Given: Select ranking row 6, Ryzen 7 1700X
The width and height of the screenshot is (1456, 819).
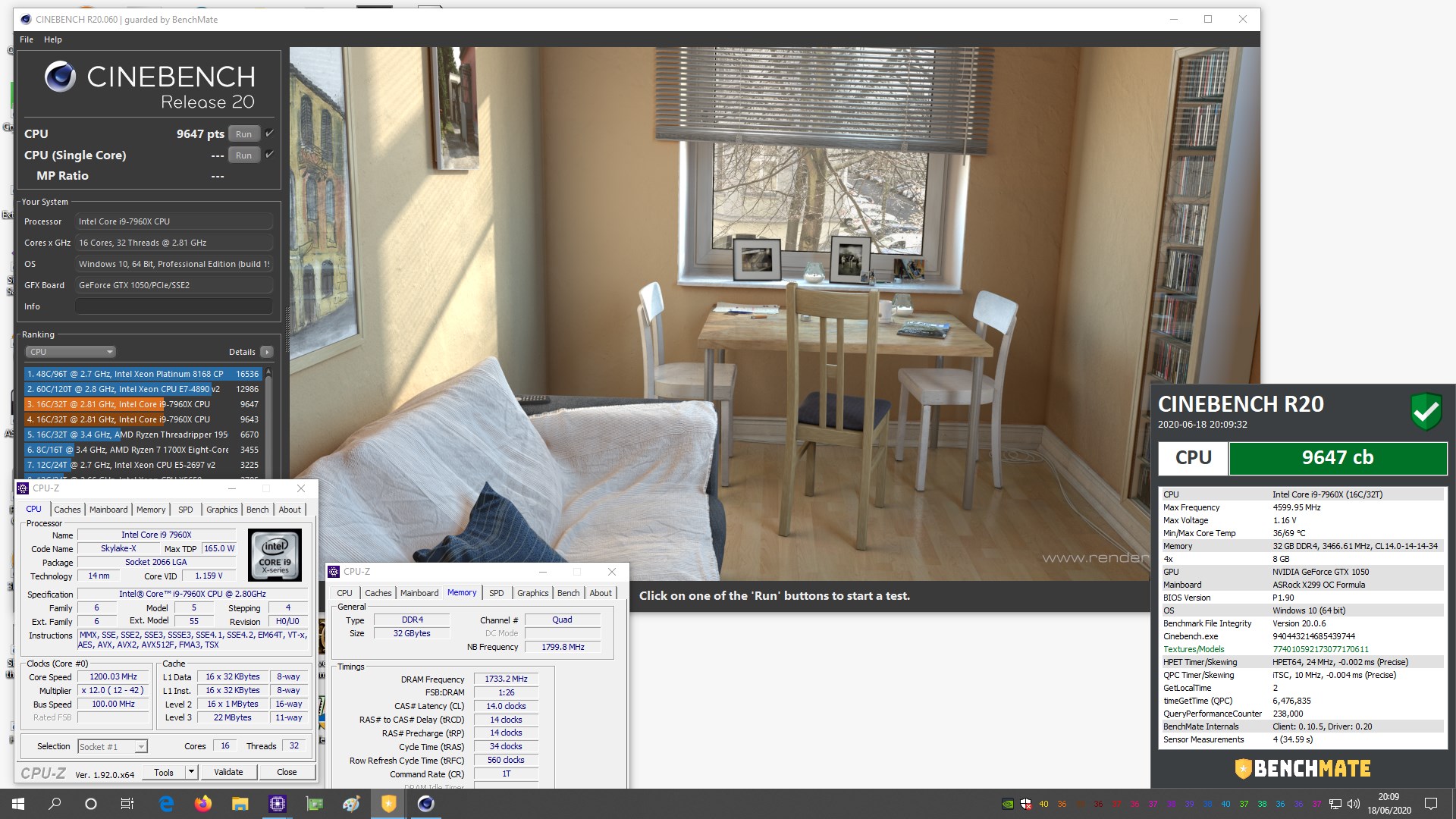Looking at the screenshot, I should (143, 450).
